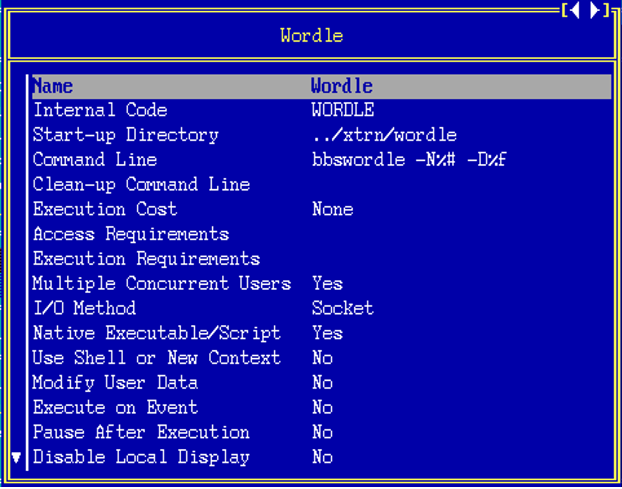622x489 pixels.
Task: Toggle Native Executable/Script option
Action: tap(321, 333)
